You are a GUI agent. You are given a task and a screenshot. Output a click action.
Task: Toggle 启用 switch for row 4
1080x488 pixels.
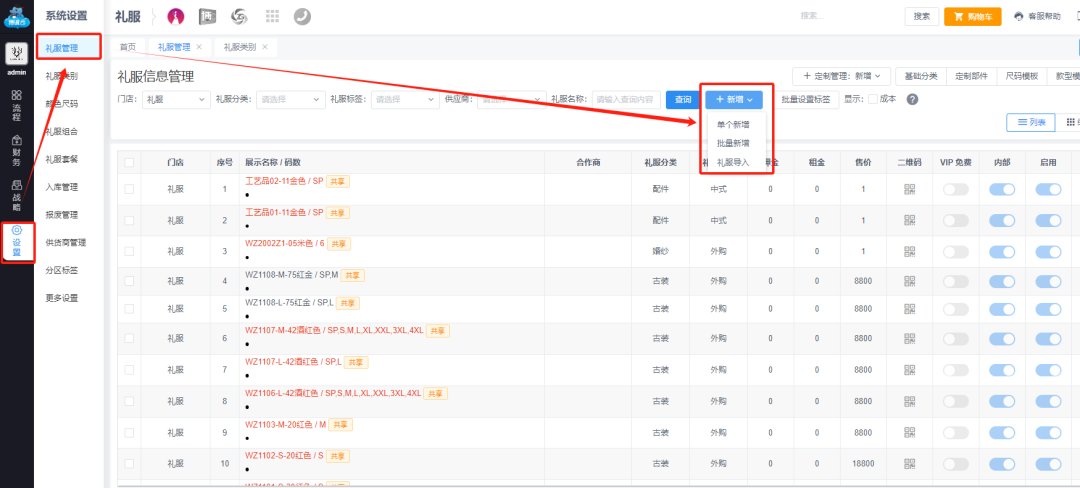(1048, 282)
